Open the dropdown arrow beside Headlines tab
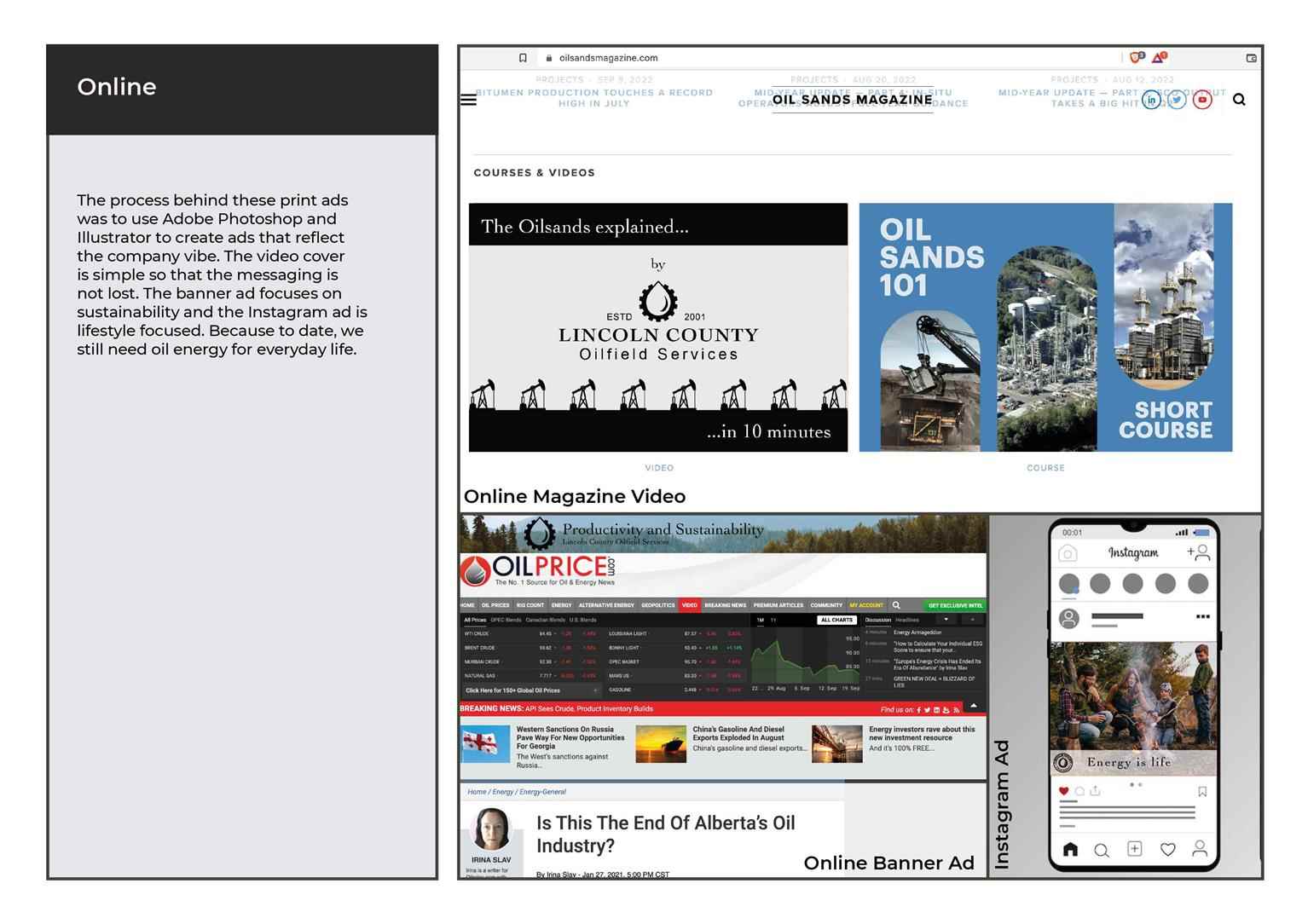Screen dimensions: 1308x924 [946, 620]
